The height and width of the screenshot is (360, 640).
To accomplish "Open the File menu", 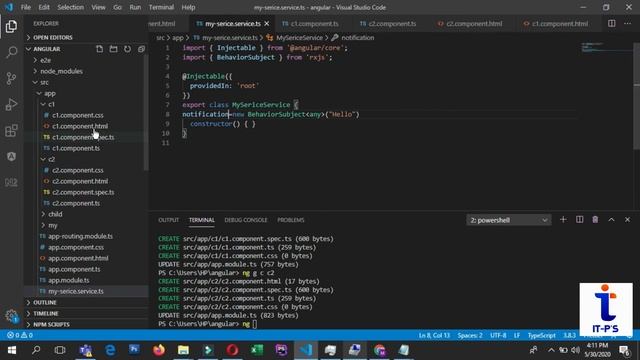I will 26,7.
